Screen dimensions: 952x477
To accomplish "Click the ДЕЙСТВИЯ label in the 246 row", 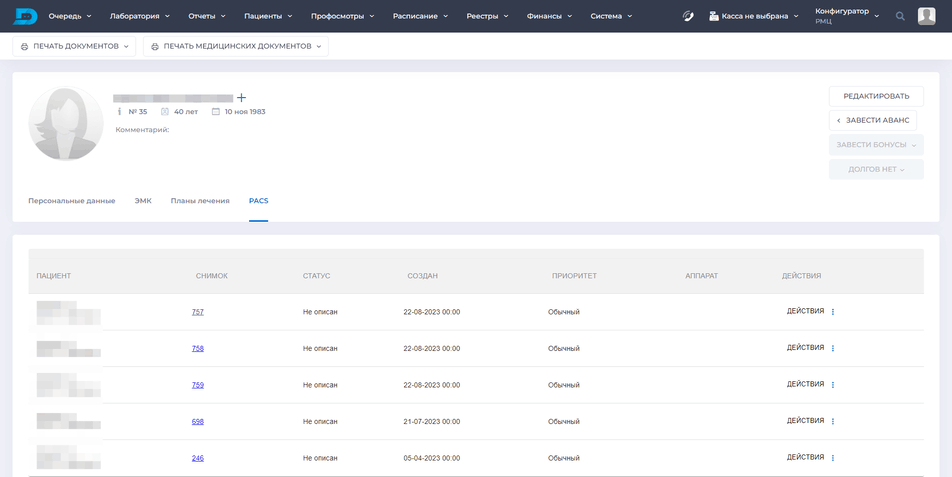I will coord(805,457).
